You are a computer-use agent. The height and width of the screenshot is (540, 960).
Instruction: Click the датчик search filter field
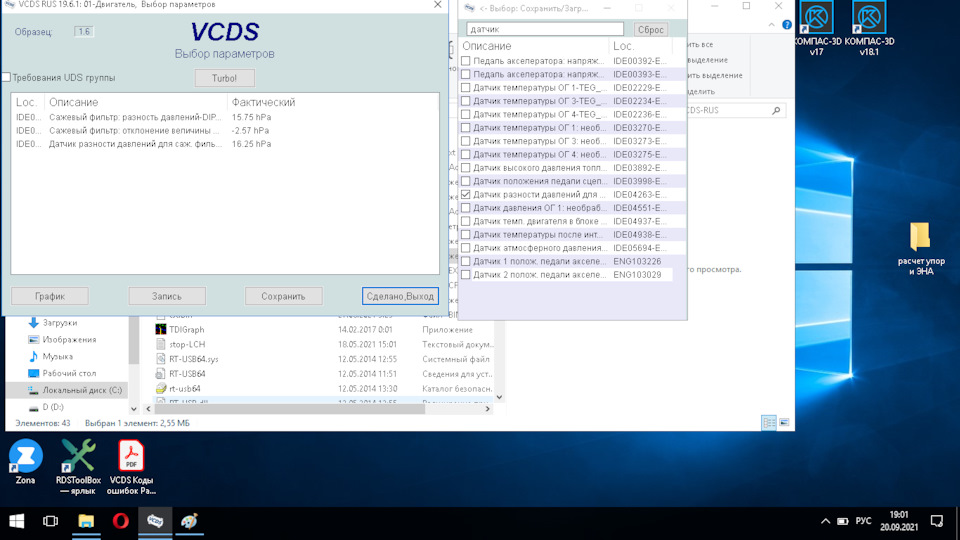[545, 29]
